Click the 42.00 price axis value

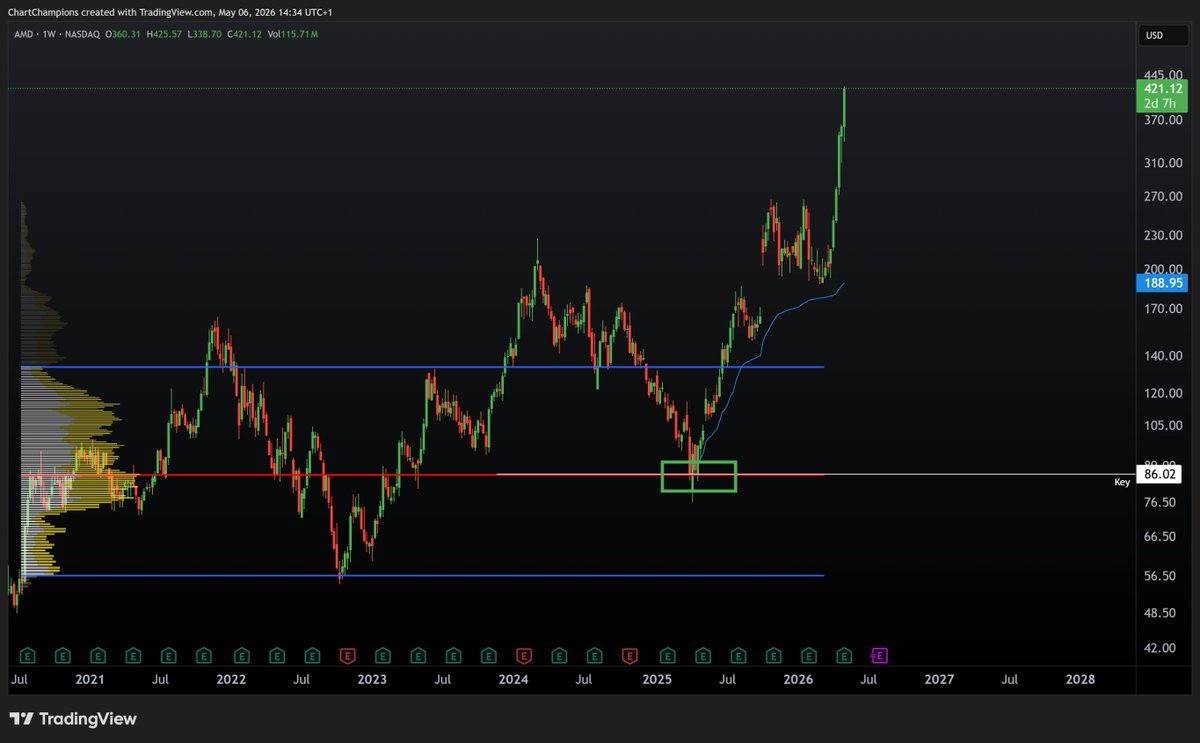(x=1159, y=648)
